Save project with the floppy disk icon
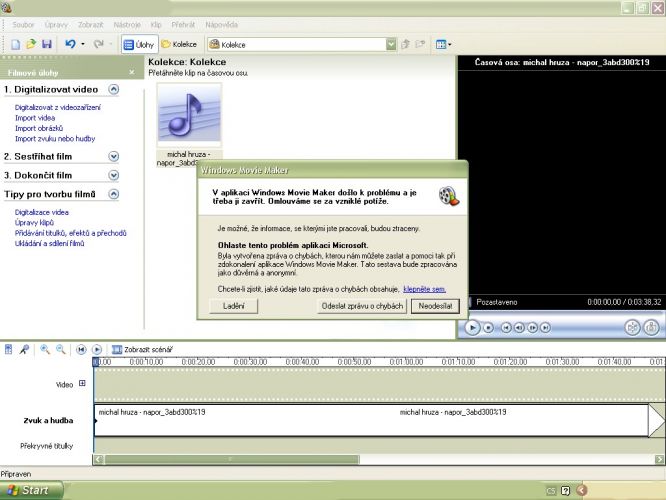The height and width of the screenshot is (500, 666). [x=47, y=44]
